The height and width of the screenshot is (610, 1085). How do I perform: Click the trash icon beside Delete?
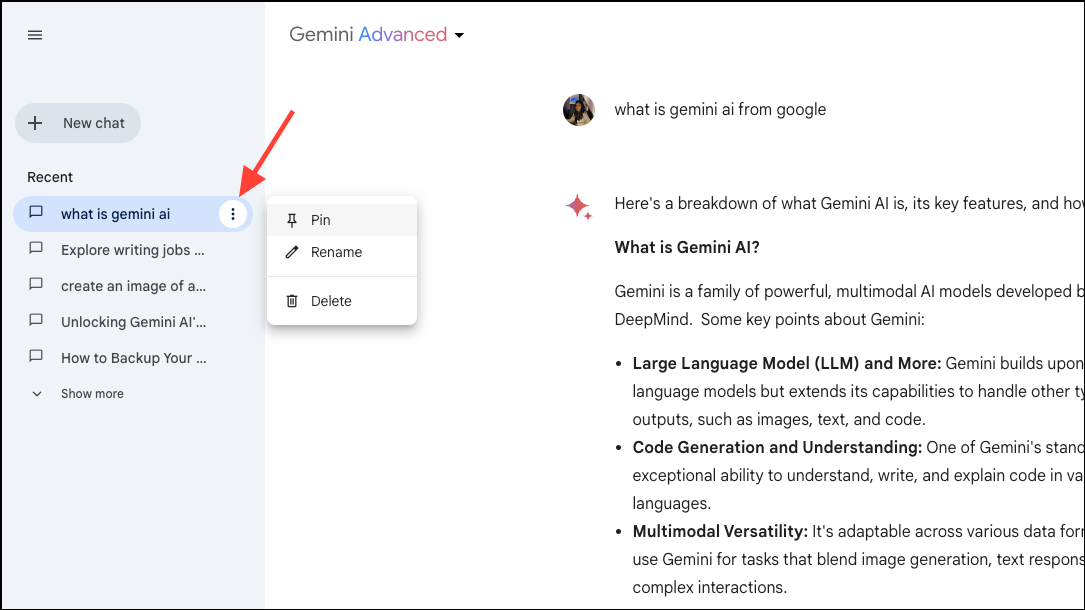pyautogui.click(x=291, y=300)
